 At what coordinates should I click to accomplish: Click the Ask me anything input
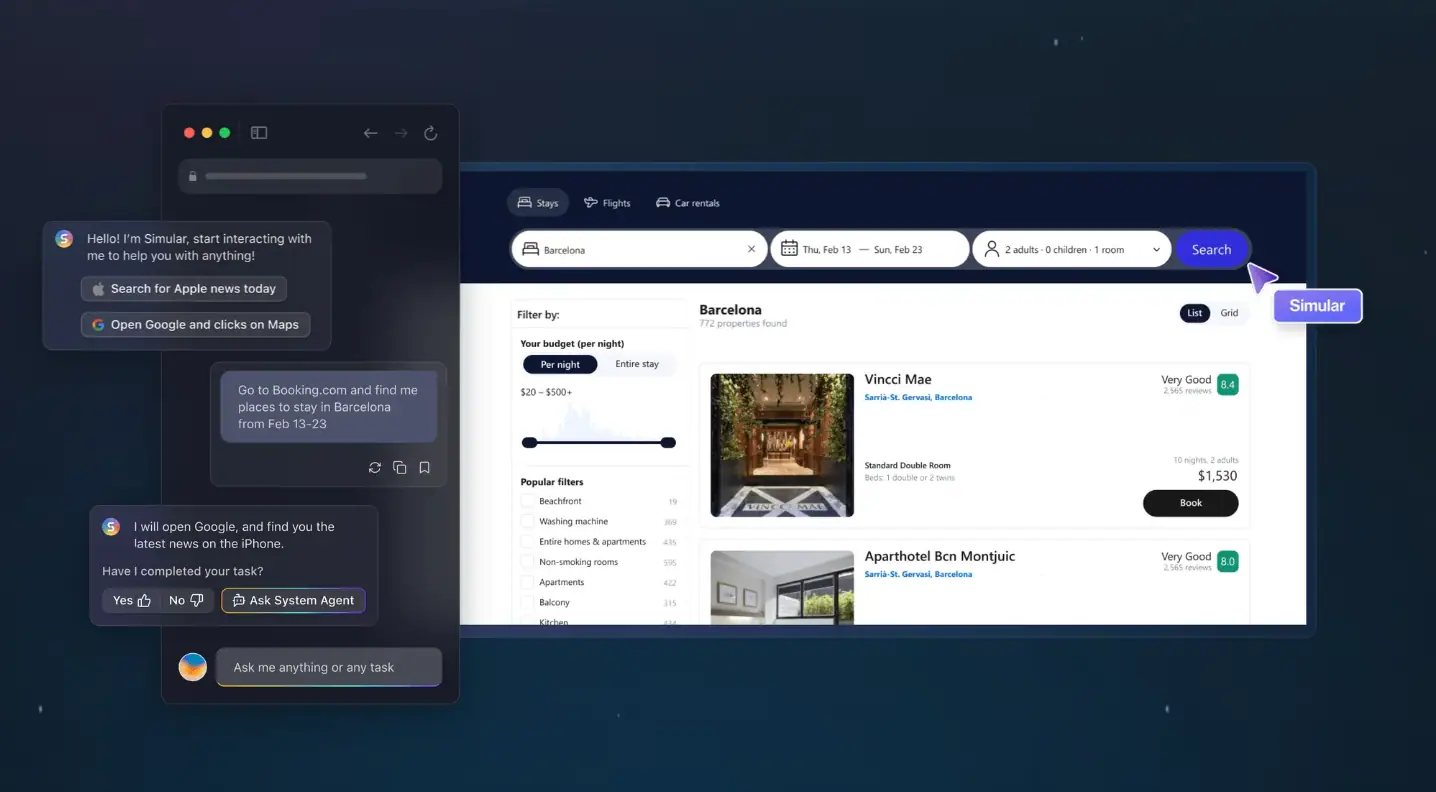tap(329, 667)
